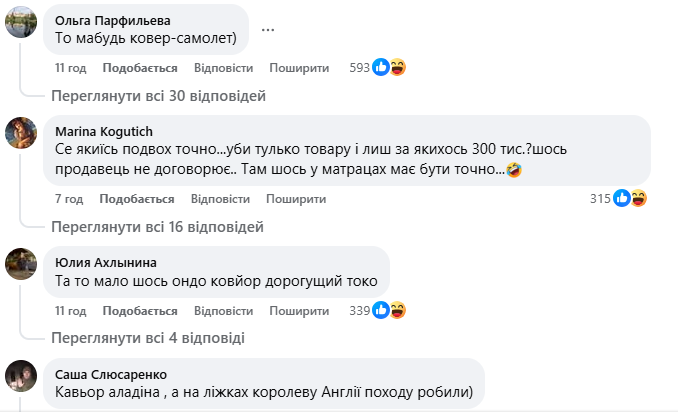This screenshot has height=417, width=678.
Task: Expand all 4 replies to Юлия's comment
Action: [148, 338]
